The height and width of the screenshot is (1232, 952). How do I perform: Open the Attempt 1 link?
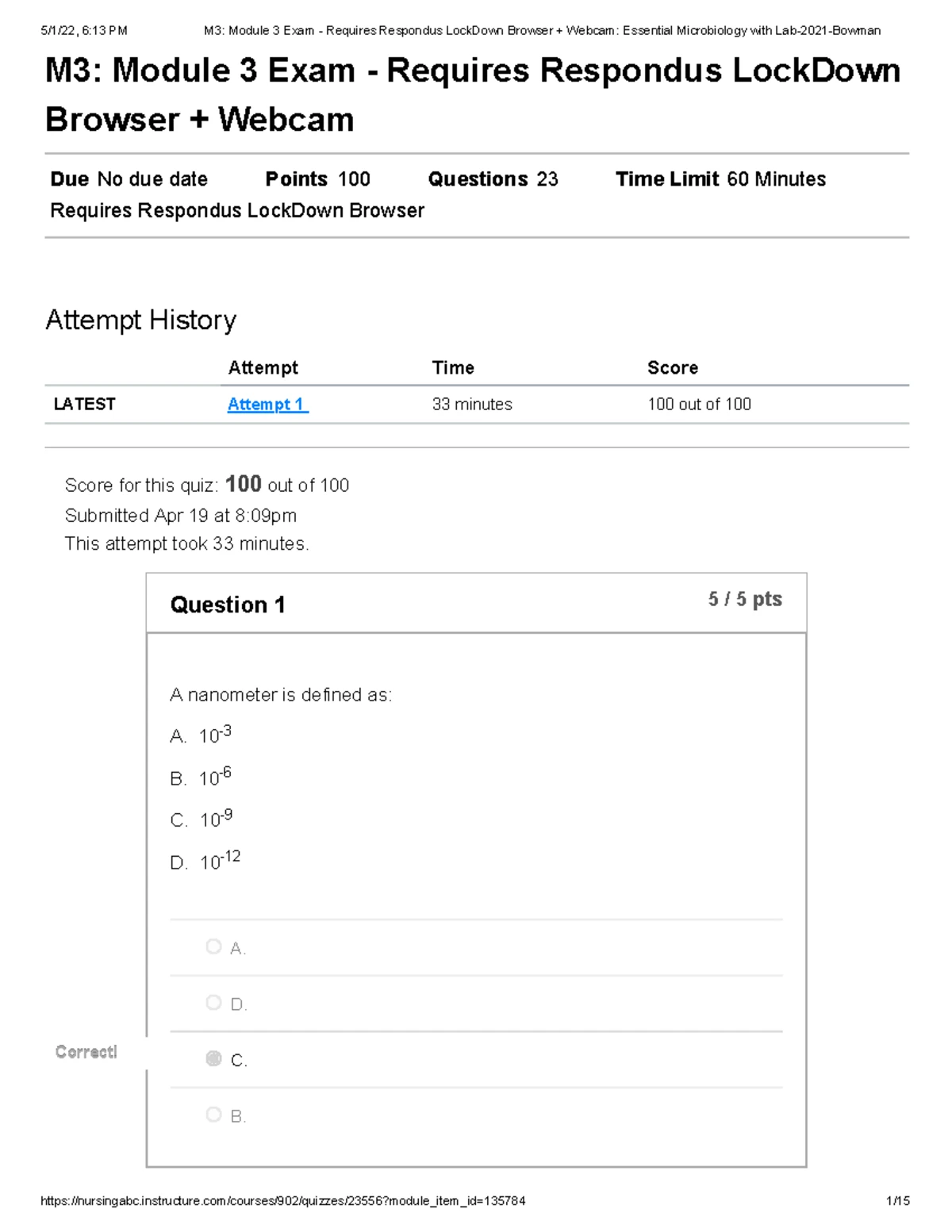[267, 405]
